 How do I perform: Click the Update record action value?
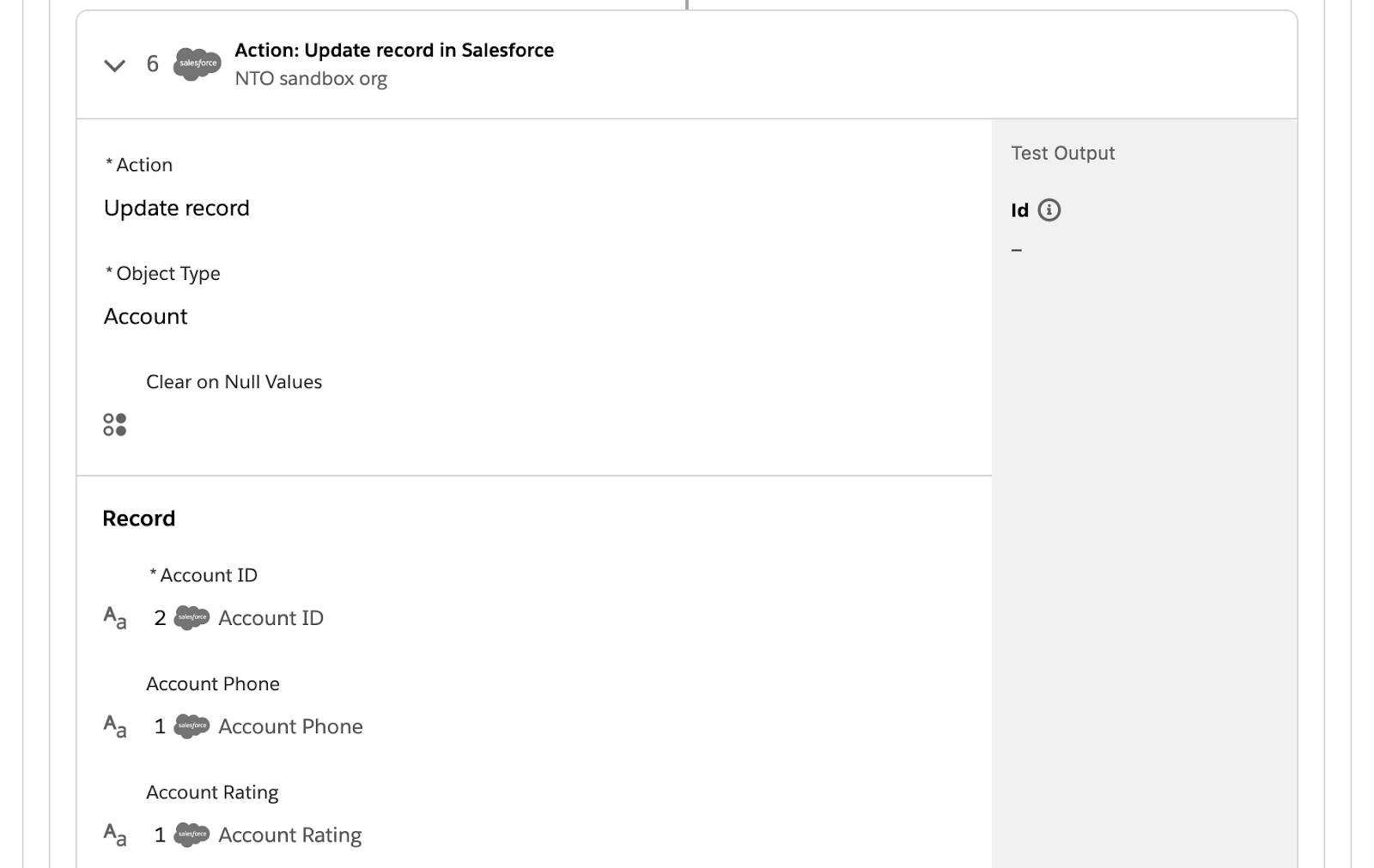click(177, 209)
